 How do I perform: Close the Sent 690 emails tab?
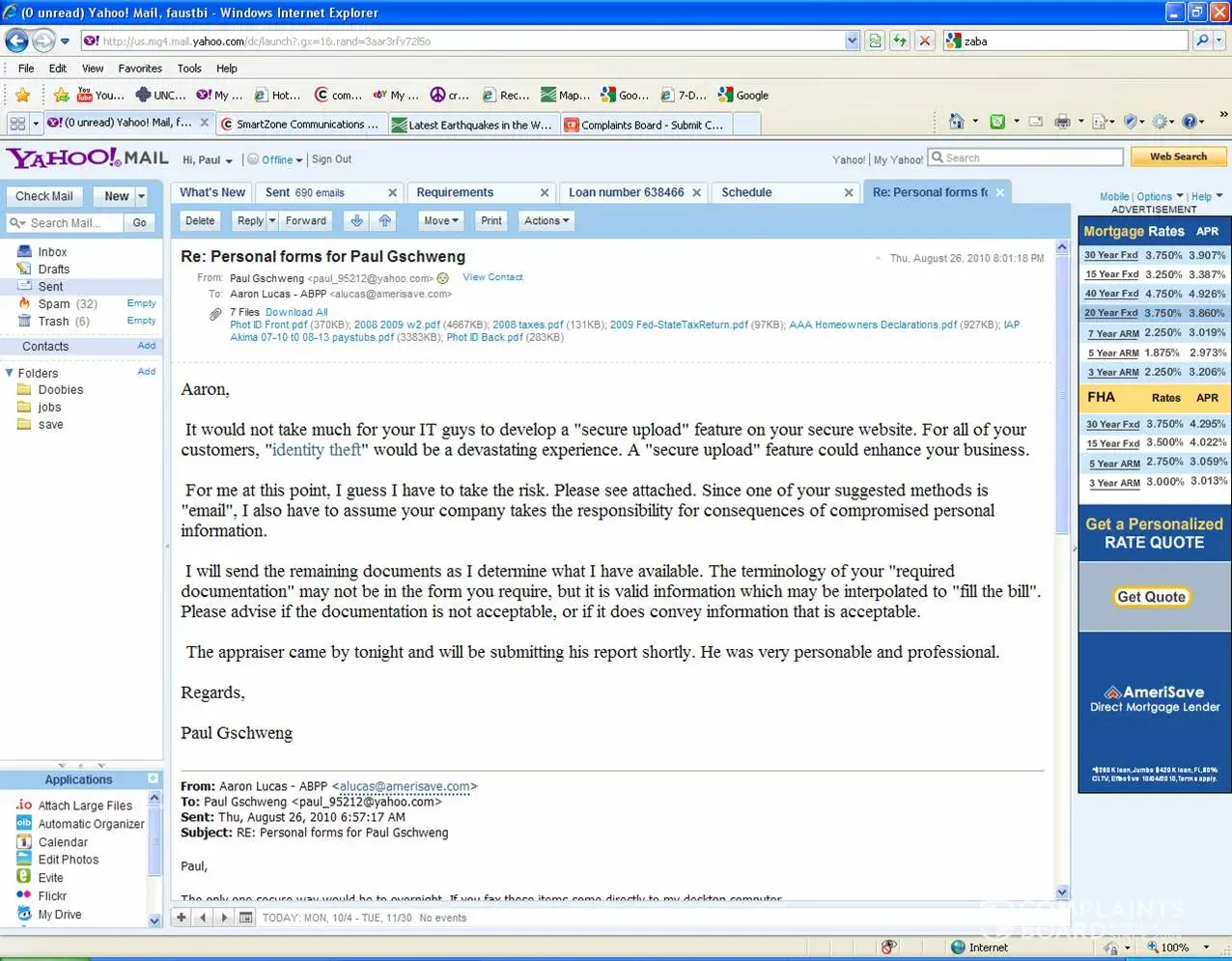392,193
